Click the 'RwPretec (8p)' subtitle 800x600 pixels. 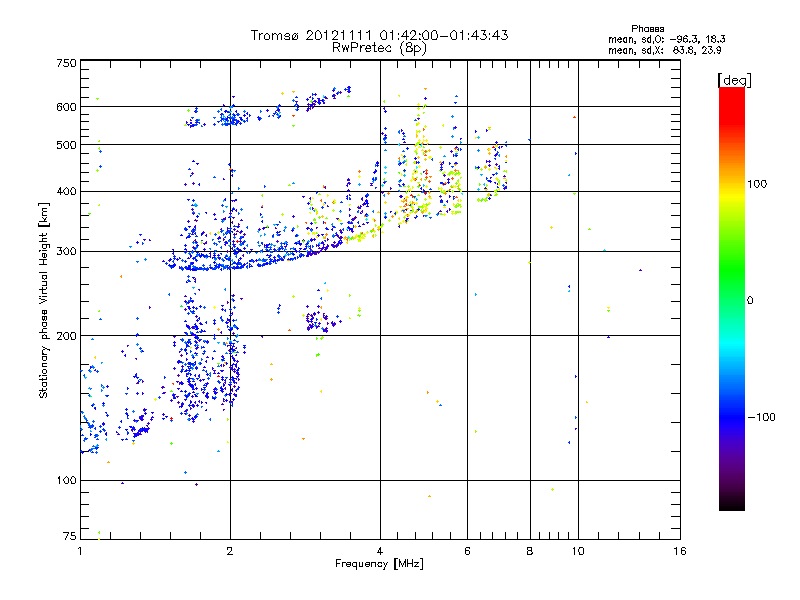pos(379,48)
